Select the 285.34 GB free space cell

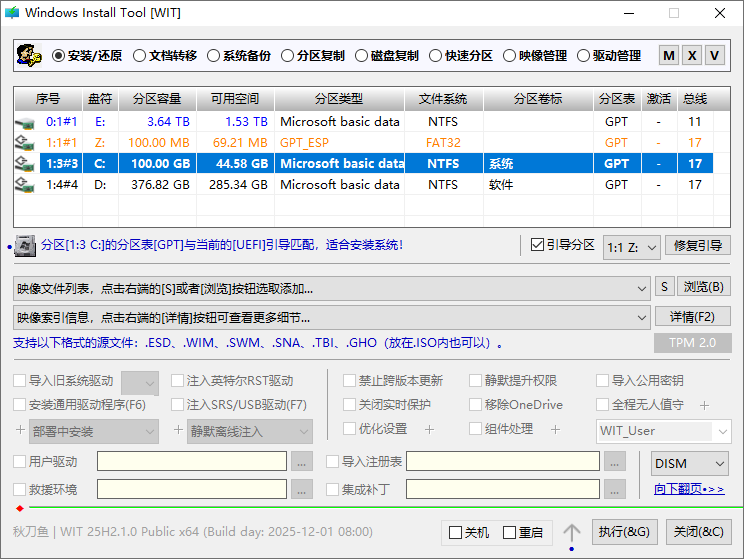(235, 185)
